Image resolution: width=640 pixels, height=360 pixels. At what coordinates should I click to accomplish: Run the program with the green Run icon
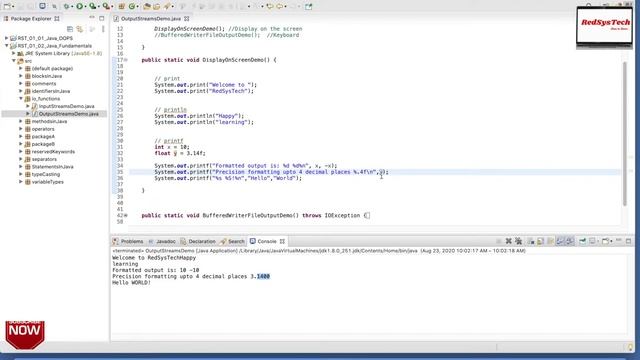(80, 6)
